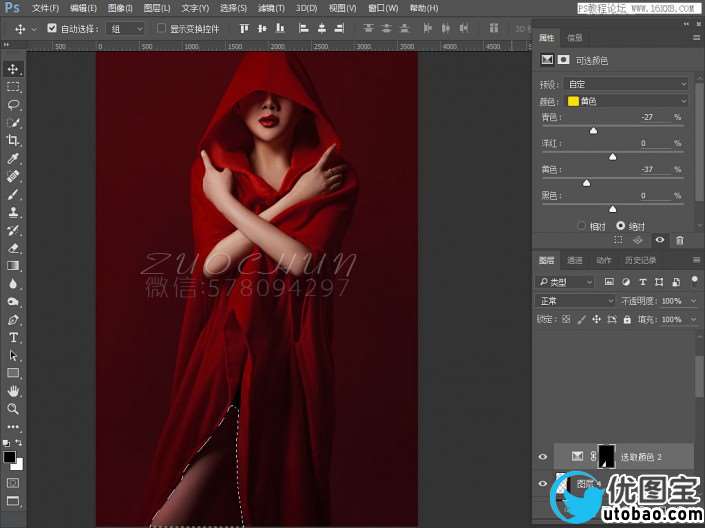Open the 滤镜(T) menu
The height and width of the screenshot is (528, 705).
[x=271, y=8]
